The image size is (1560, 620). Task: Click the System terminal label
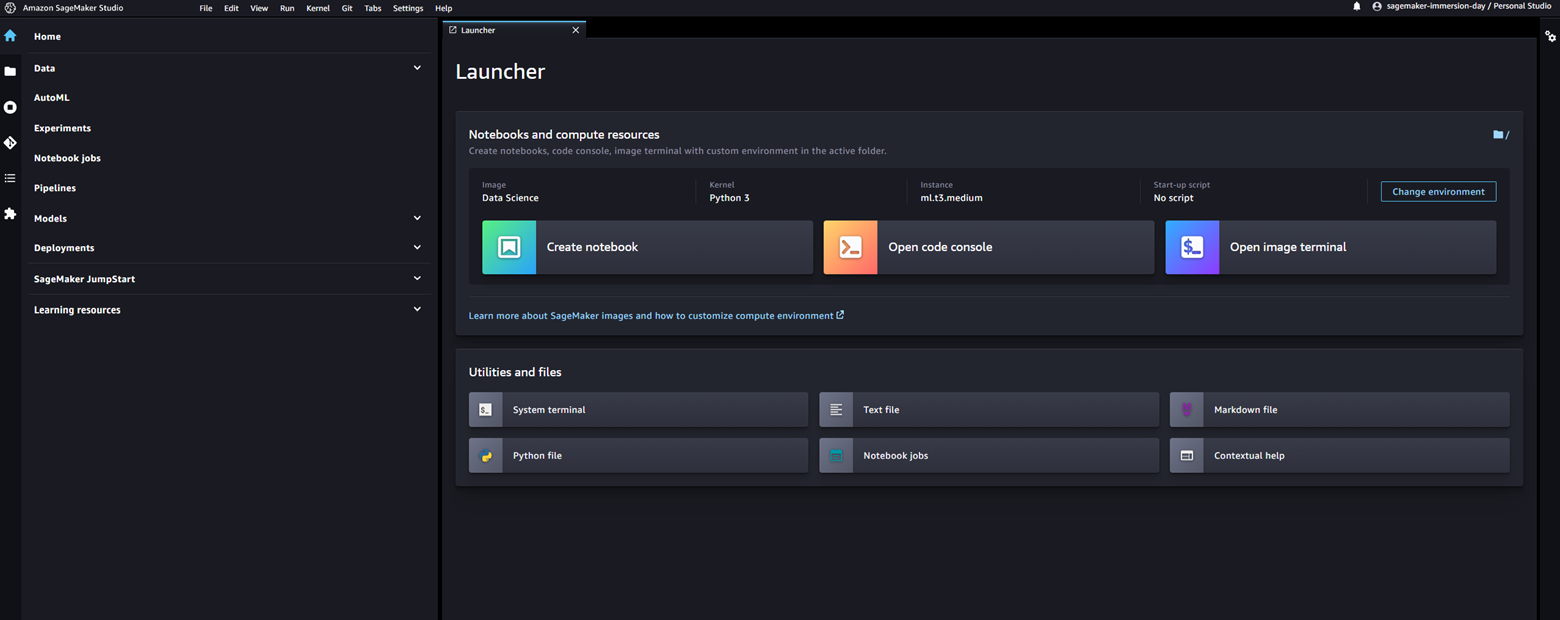[549, 410]
